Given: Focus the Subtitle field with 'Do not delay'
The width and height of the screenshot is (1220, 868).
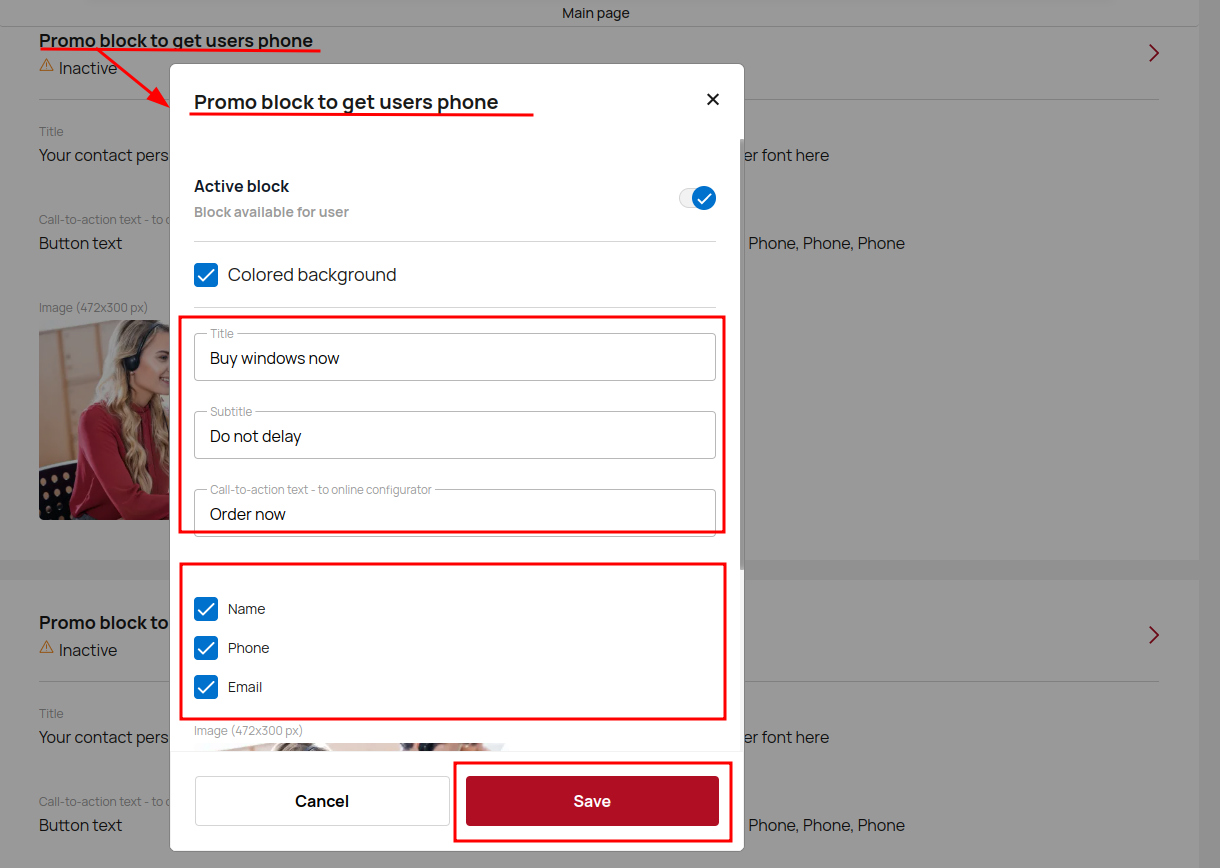Looking at the screenshot, I should tap(454, 436).
